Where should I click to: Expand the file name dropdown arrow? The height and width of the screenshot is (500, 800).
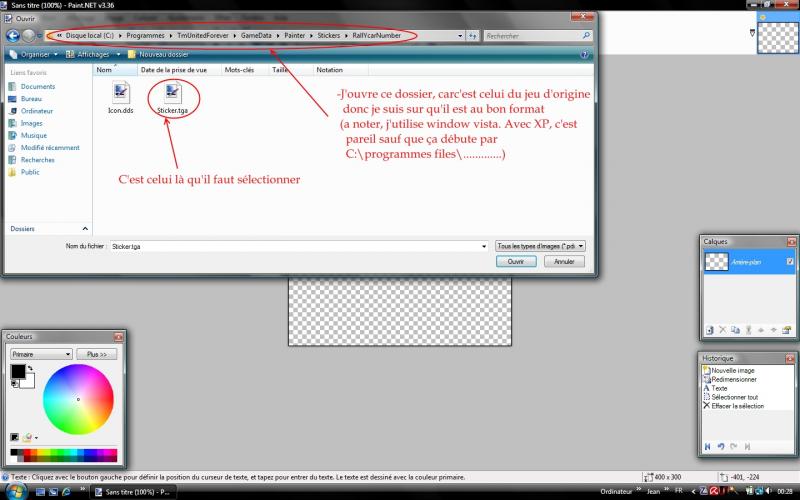tap(484, 246)
